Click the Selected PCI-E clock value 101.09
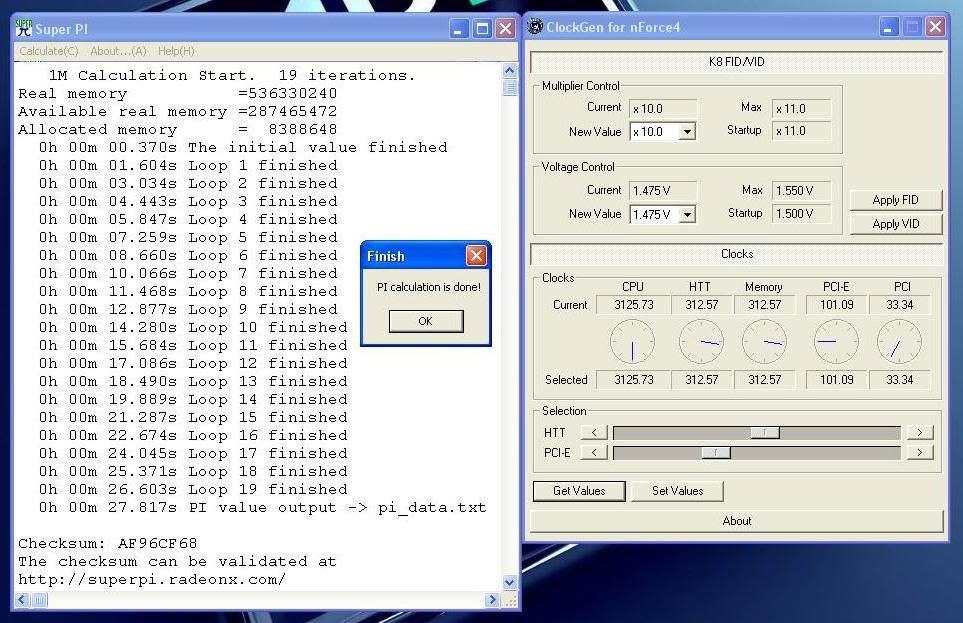Image resolution: width=963 pixels, height=623 pixels. [836, 380]
